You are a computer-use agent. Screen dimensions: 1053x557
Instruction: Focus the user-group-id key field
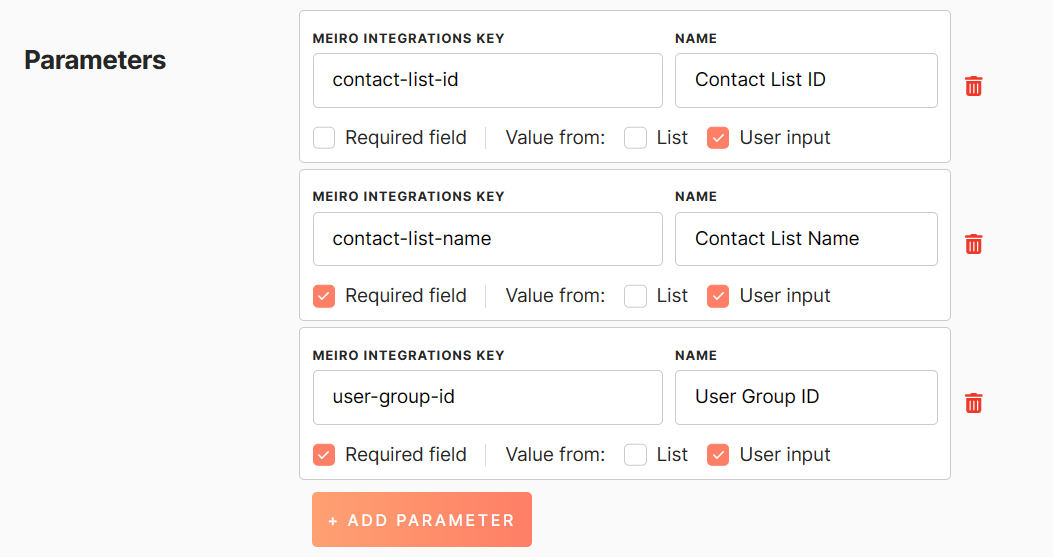point(487,397)
